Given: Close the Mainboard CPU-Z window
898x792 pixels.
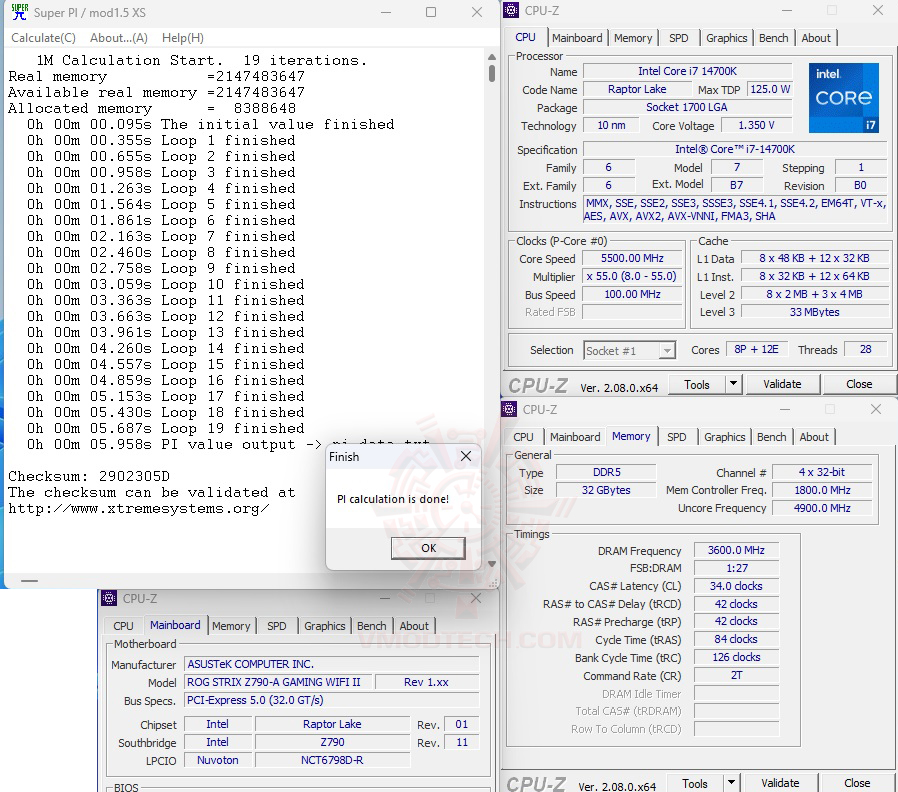Looking at the screenshot, I should click(x=475, y=598).
